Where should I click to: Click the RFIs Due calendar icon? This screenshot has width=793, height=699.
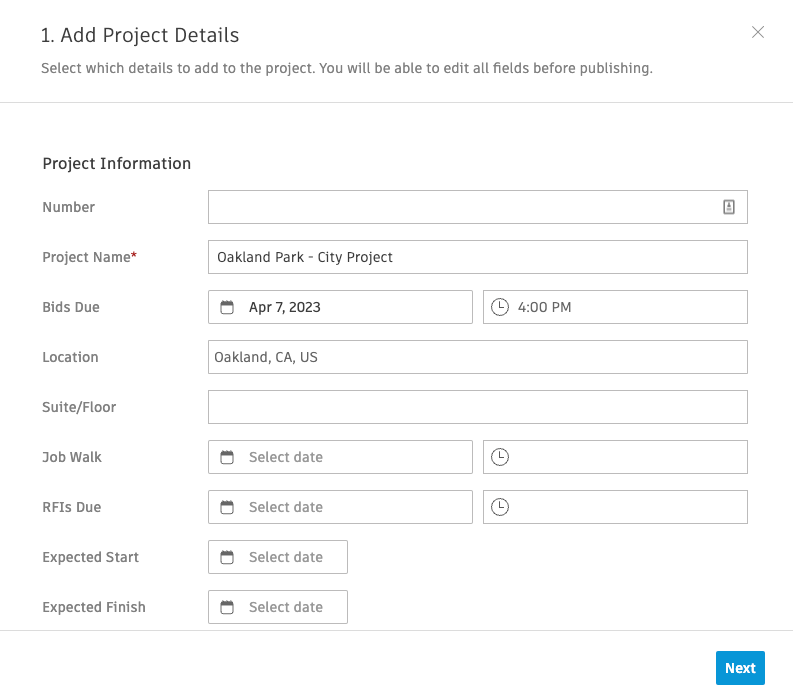227,507
